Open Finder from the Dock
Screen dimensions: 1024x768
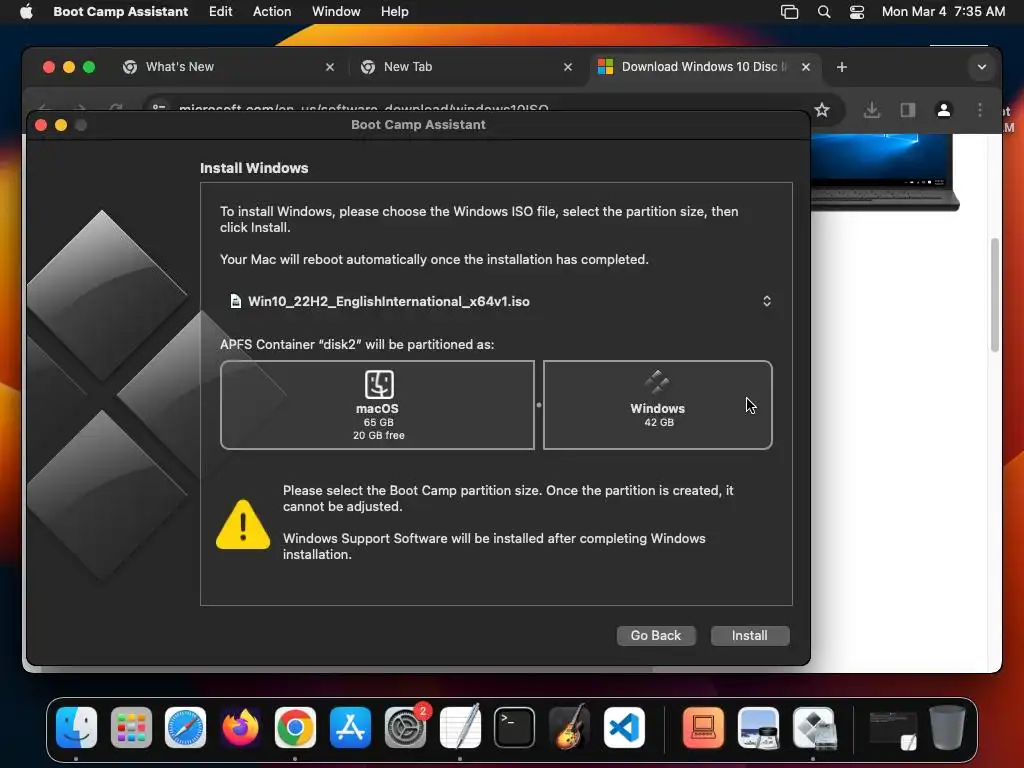pos(76,727)
